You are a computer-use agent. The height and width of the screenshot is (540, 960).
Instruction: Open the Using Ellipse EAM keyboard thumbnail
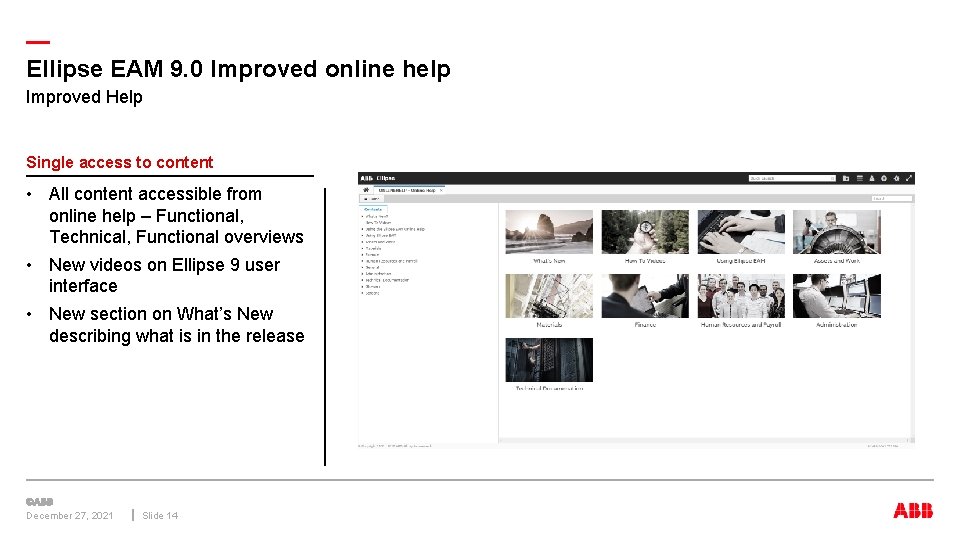pyautogui.click(x=741, y=232)
